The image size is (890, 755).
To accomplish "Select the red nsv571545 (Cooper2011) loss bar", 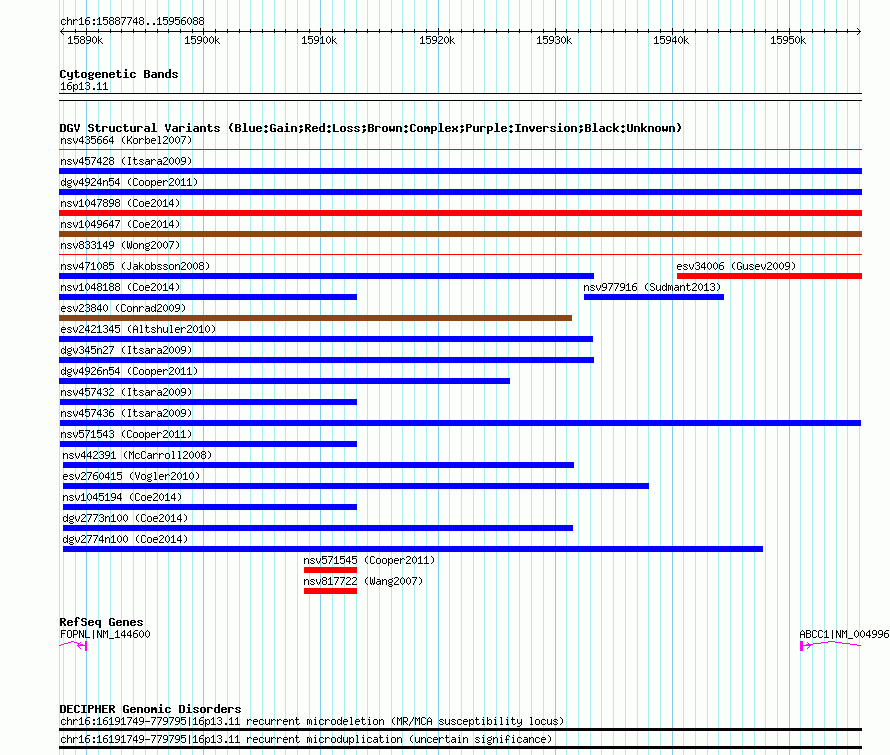I will point(330,570).
